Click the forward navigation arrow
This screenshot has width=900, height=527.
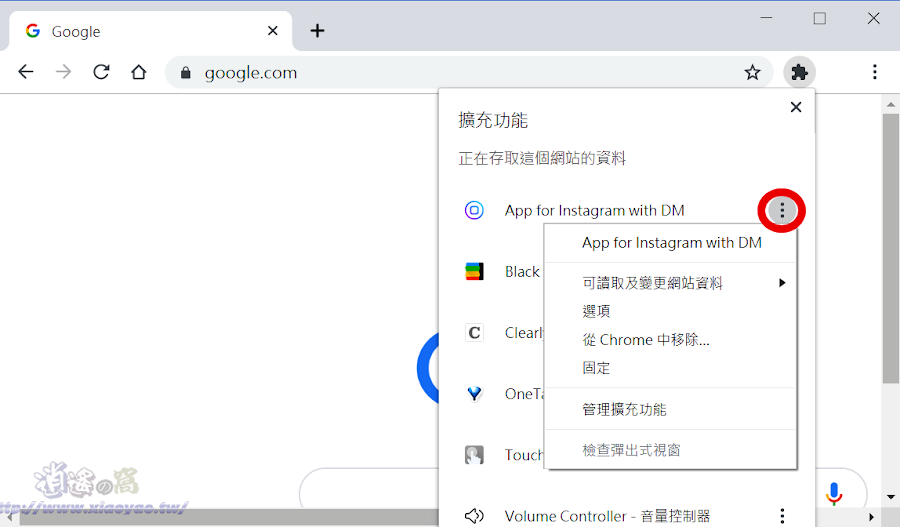(64, 72)
